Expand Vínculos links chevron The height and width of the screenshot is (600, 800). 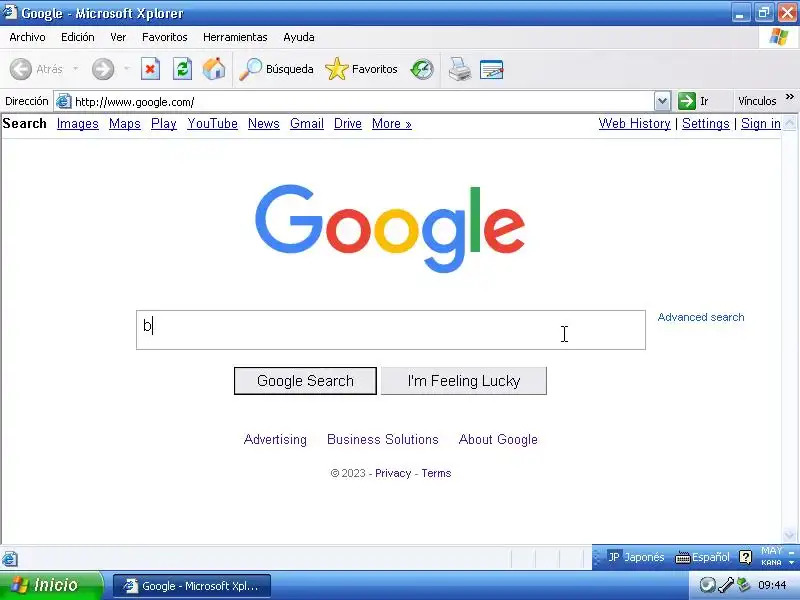point(790,96)
